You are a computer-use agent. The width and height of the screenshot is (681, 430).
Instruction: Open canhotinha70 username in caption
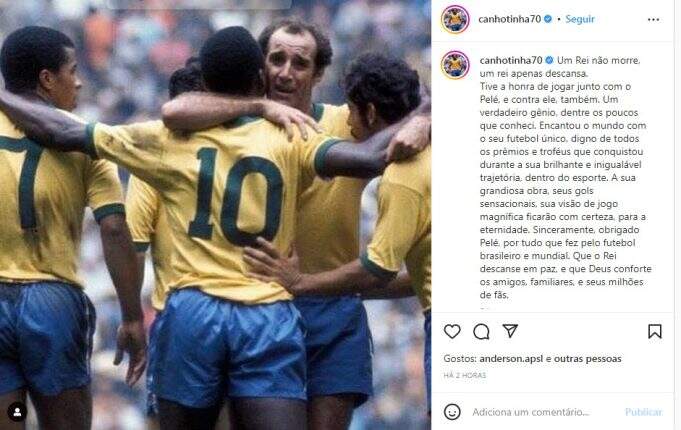pos(511,60)
